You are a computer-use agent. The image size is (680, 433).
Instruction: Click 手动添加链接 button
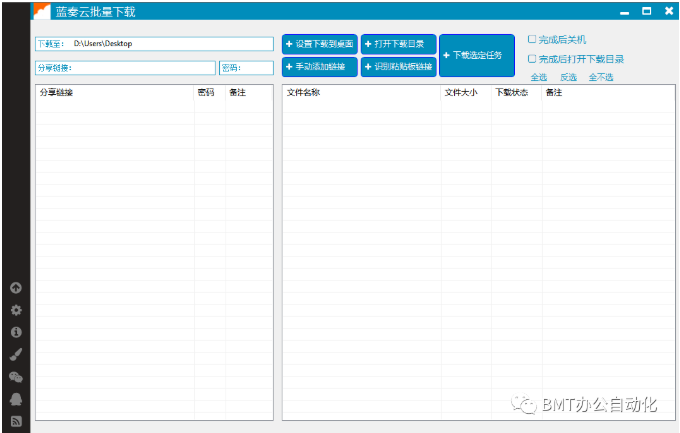[x=319, y=67]
